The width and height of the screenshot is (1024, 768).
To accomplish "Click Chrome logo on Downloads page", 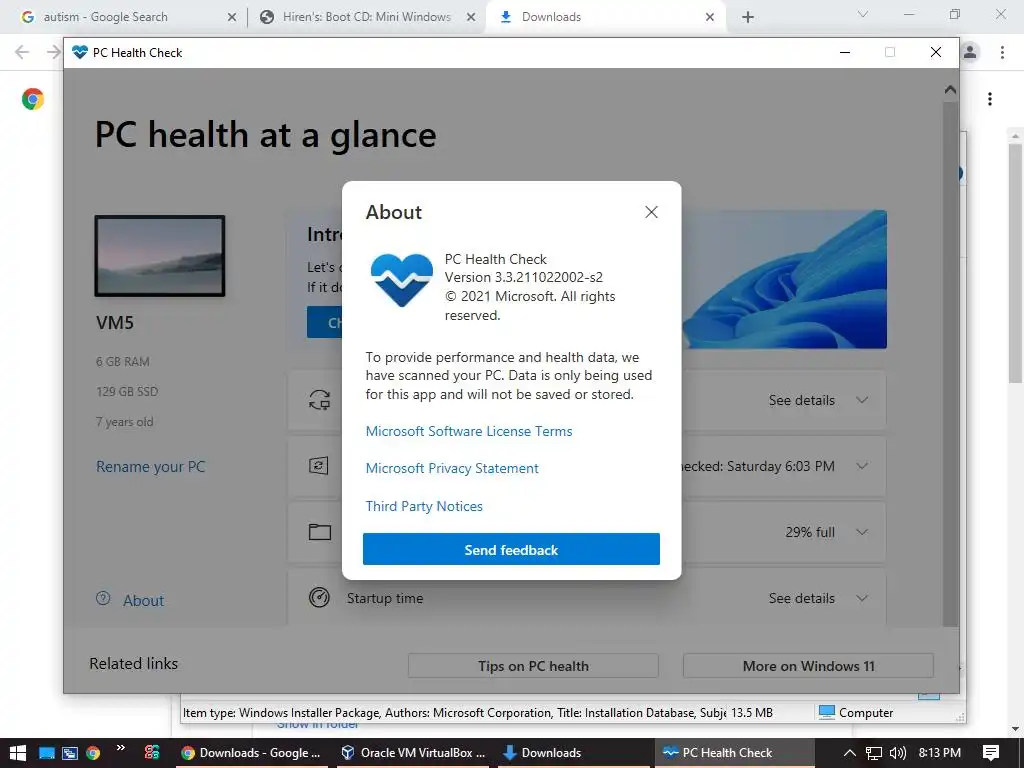I will pos(33,99).
